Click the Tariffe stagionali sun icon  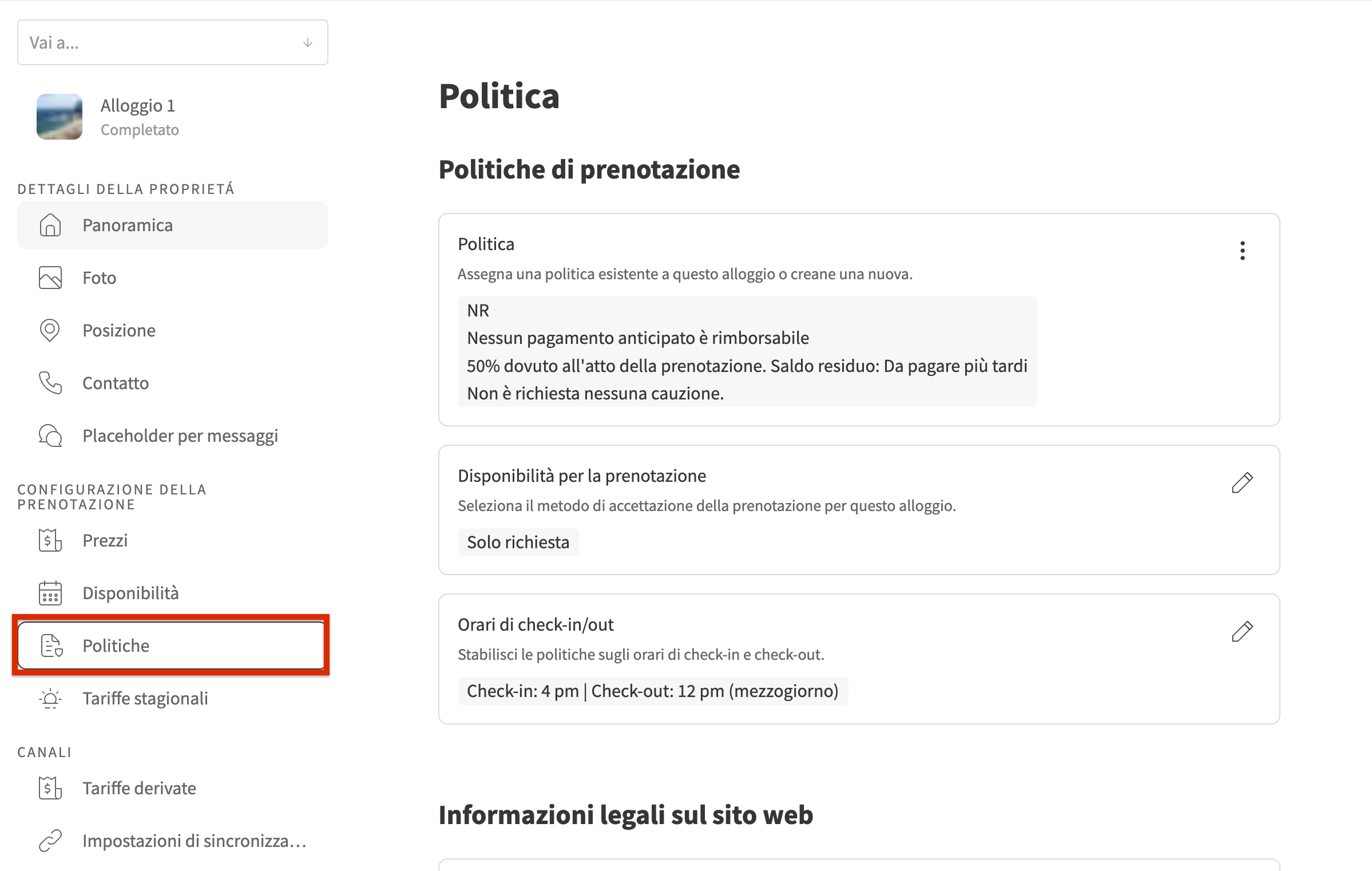pos(50,698)
